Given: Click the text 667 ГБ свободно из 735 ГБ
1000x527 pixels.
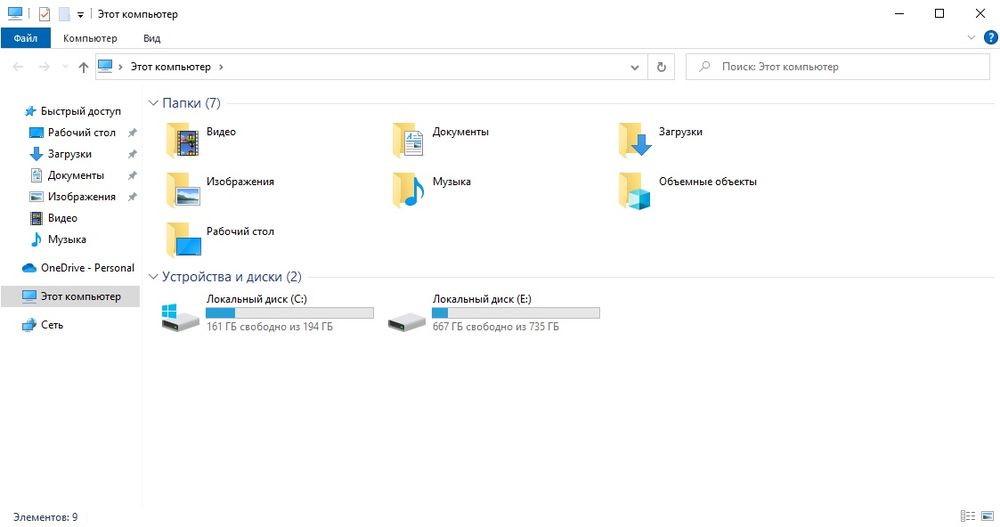Looking at the screenshot, I should coord(496,327).
